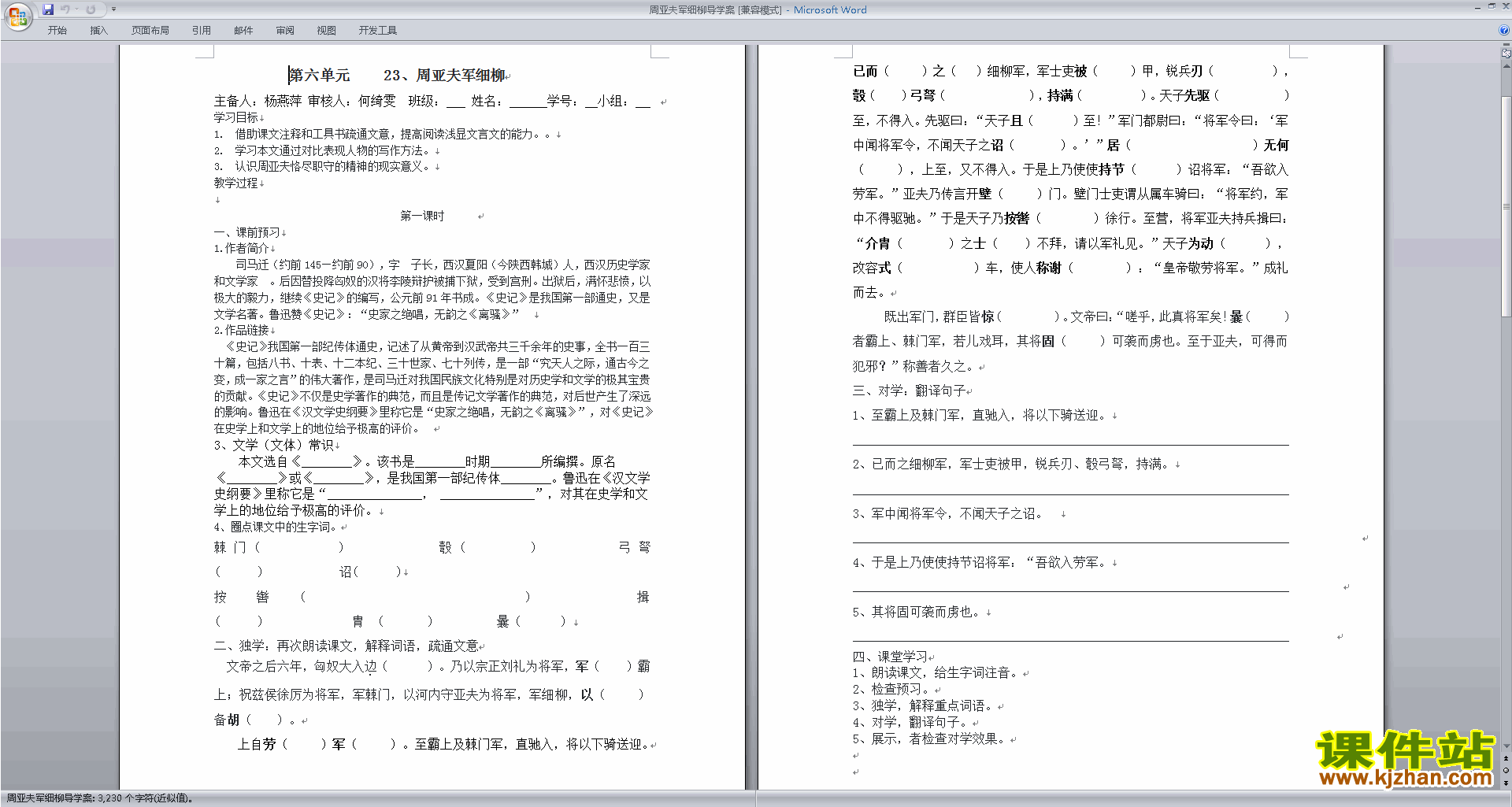Screen dimensions: 1512x807
Task: Open the 视图 ribbon tab
Action: 327,30
